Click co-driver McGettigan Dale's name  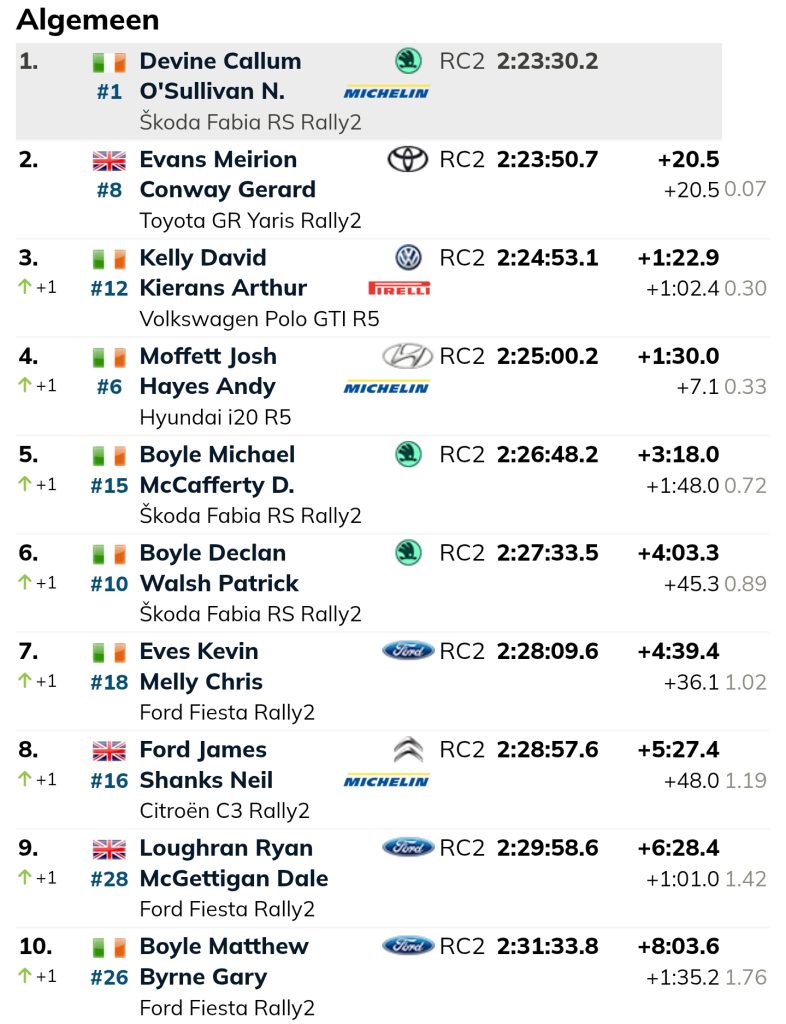pyautogui.click(x=234, y=878)
